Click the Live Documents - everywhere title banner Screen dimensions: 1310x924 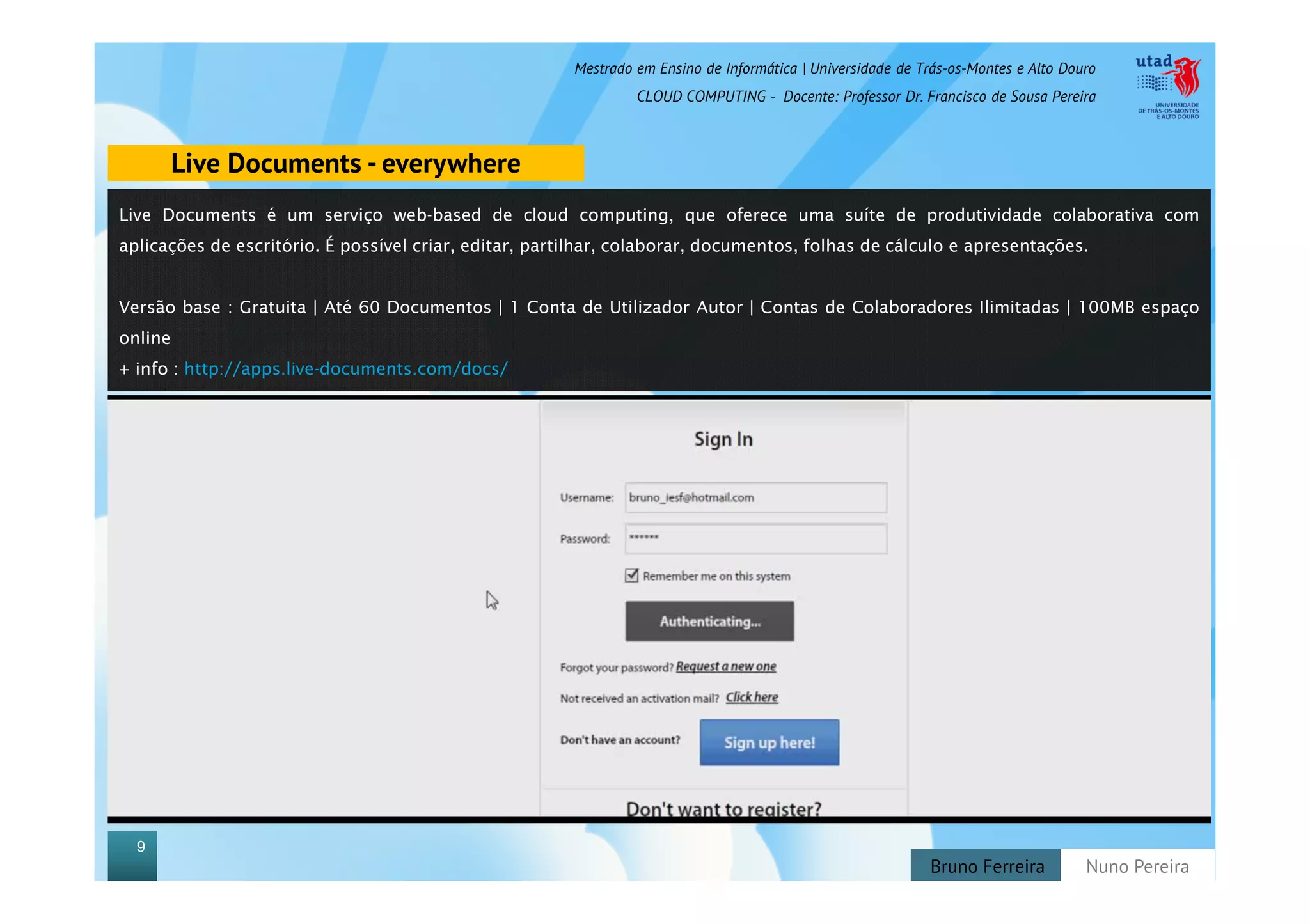coord(345,163)
